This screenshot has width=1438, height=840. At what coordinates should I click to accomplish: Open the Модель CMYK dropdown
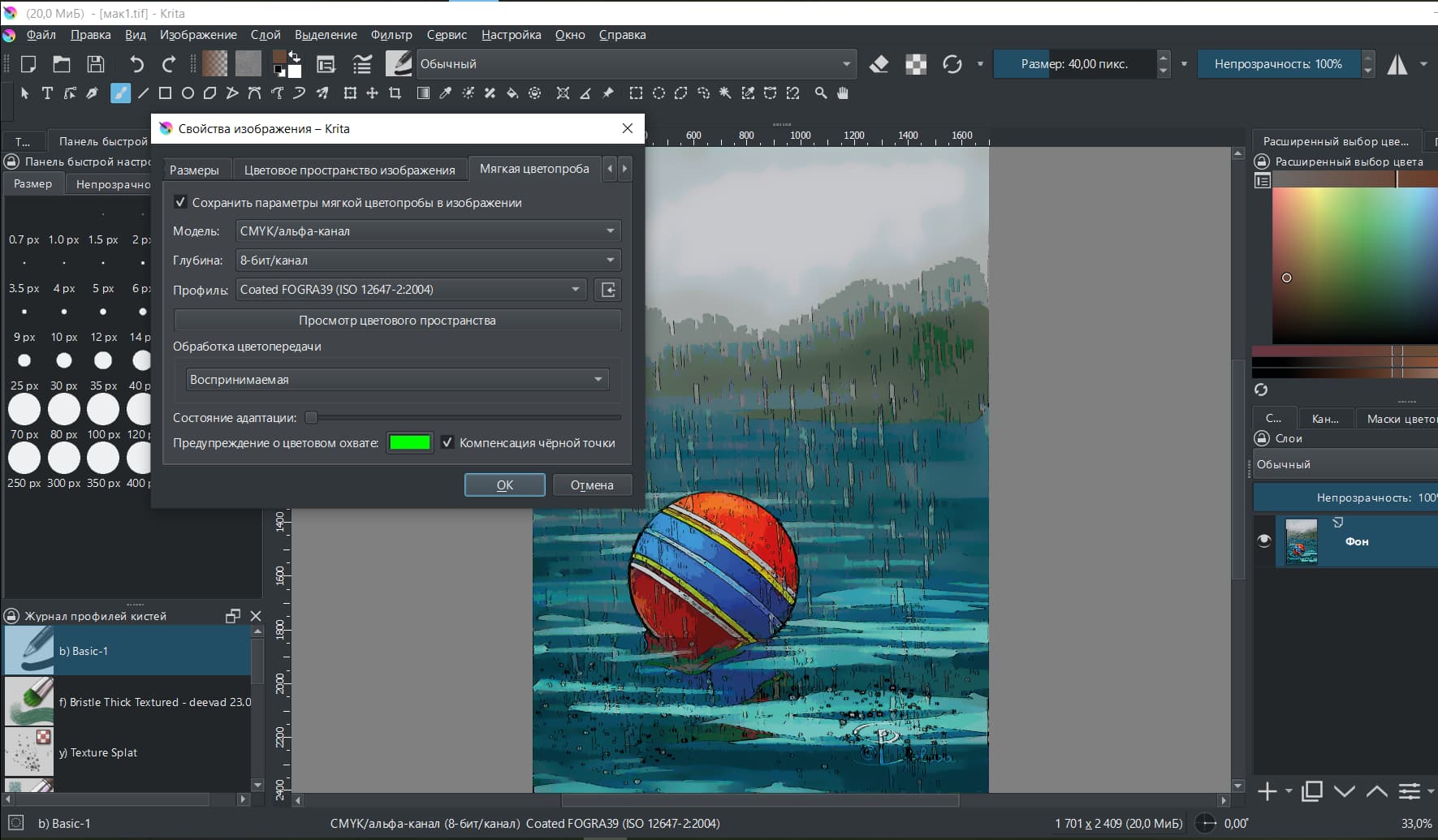click(428, 231)
